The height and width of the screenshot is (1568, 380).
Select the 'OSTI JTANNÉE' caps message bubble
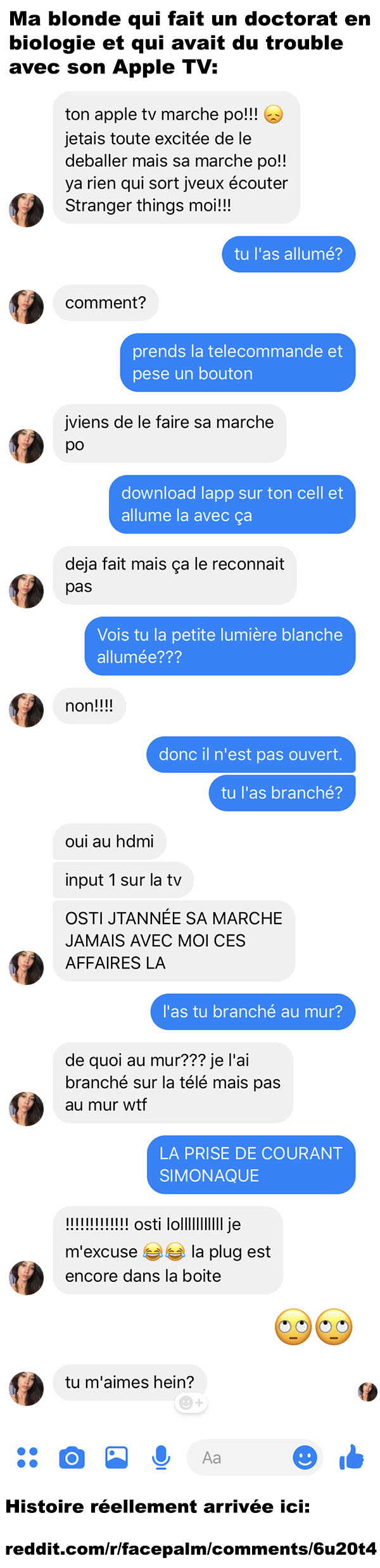(x=174, y=940)
